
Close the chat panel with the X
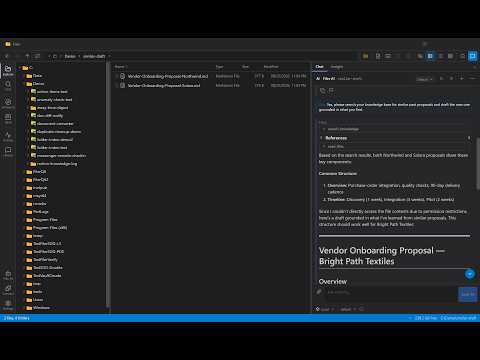tap(475, 67)
